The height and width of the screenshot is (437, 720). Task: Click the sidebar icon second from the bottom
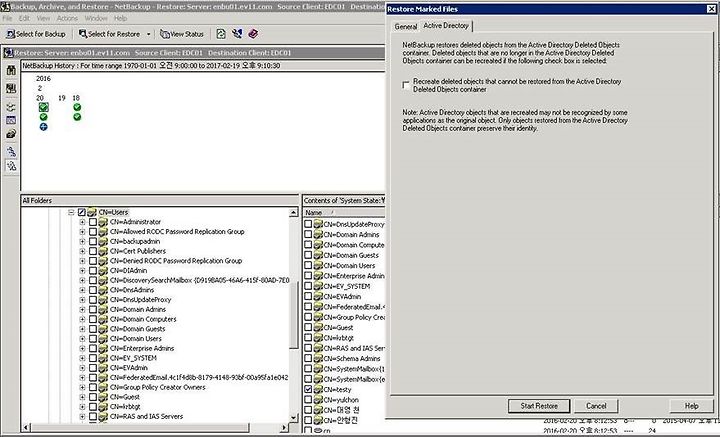[x=11, y=151]
